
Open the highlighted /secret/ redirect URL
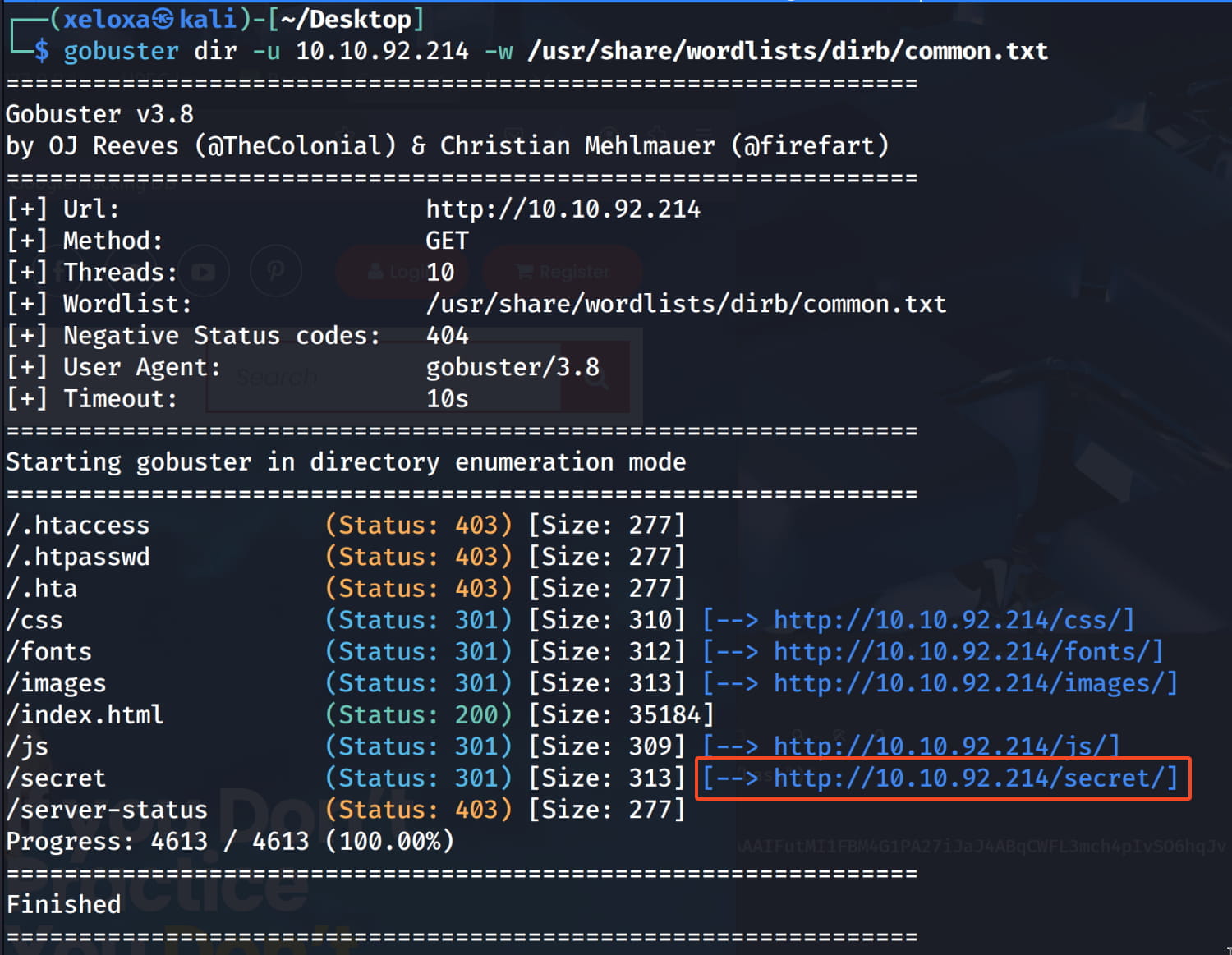[x=975, y=778]
